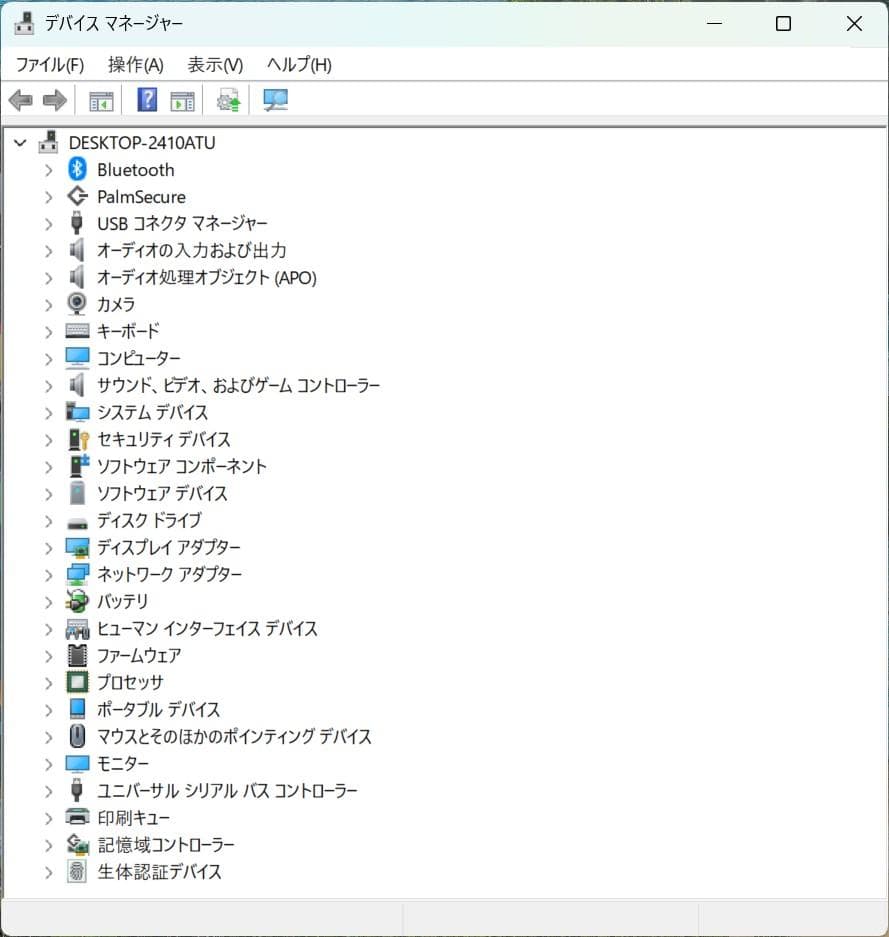Click the Bluetooth device category icon
This screenshot has height=937, width=889.
pyautogui.click(x=77, y=169)
